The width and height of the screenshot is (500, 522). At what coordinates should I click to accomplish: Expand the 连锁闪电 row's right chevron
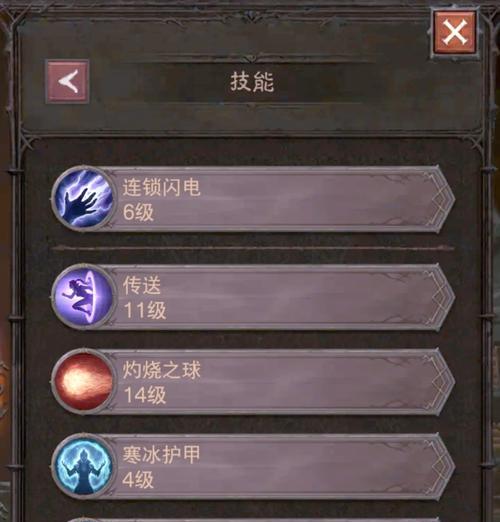tap(442, 199)
